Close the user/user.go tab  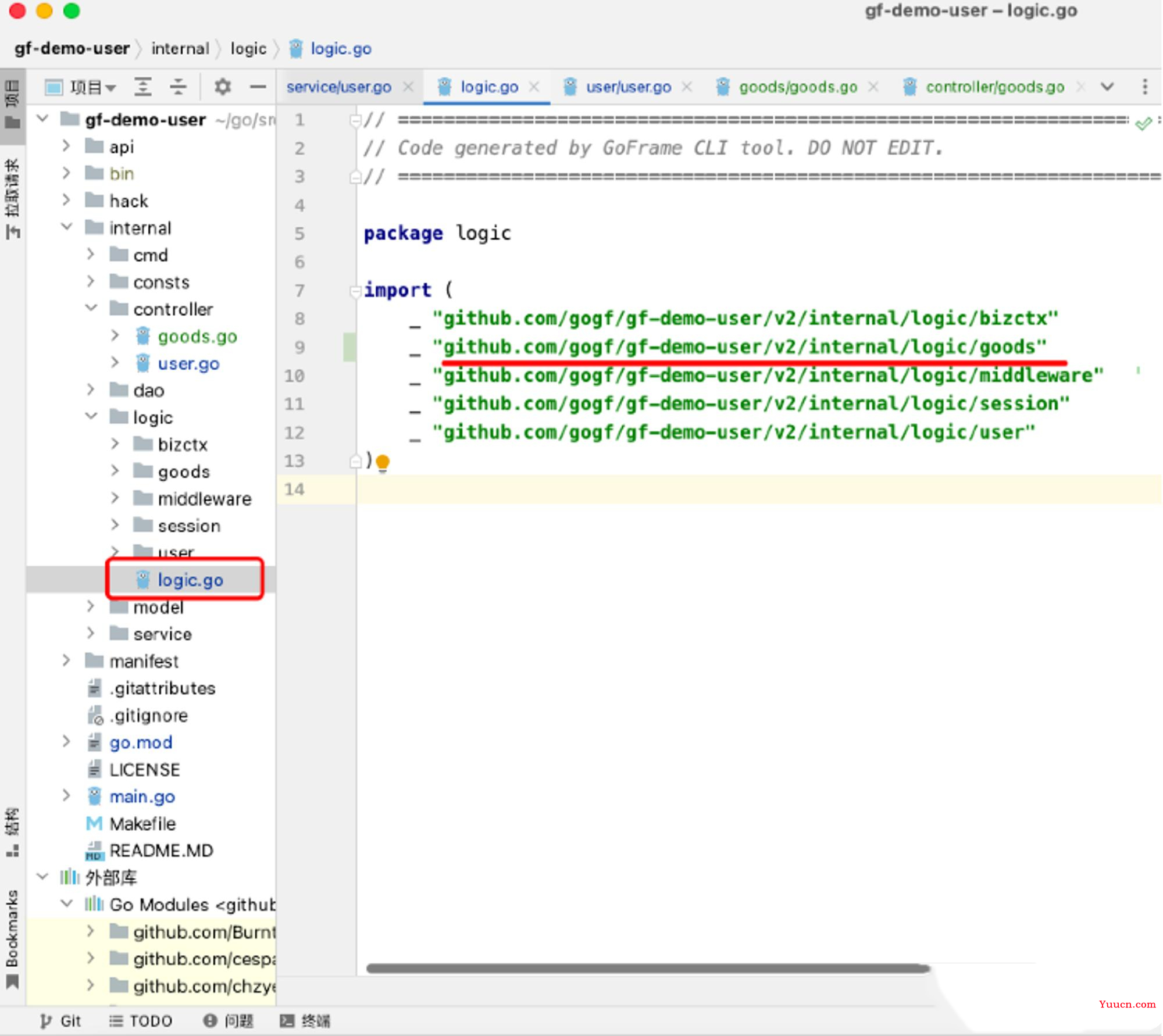(x=687, y=87)
